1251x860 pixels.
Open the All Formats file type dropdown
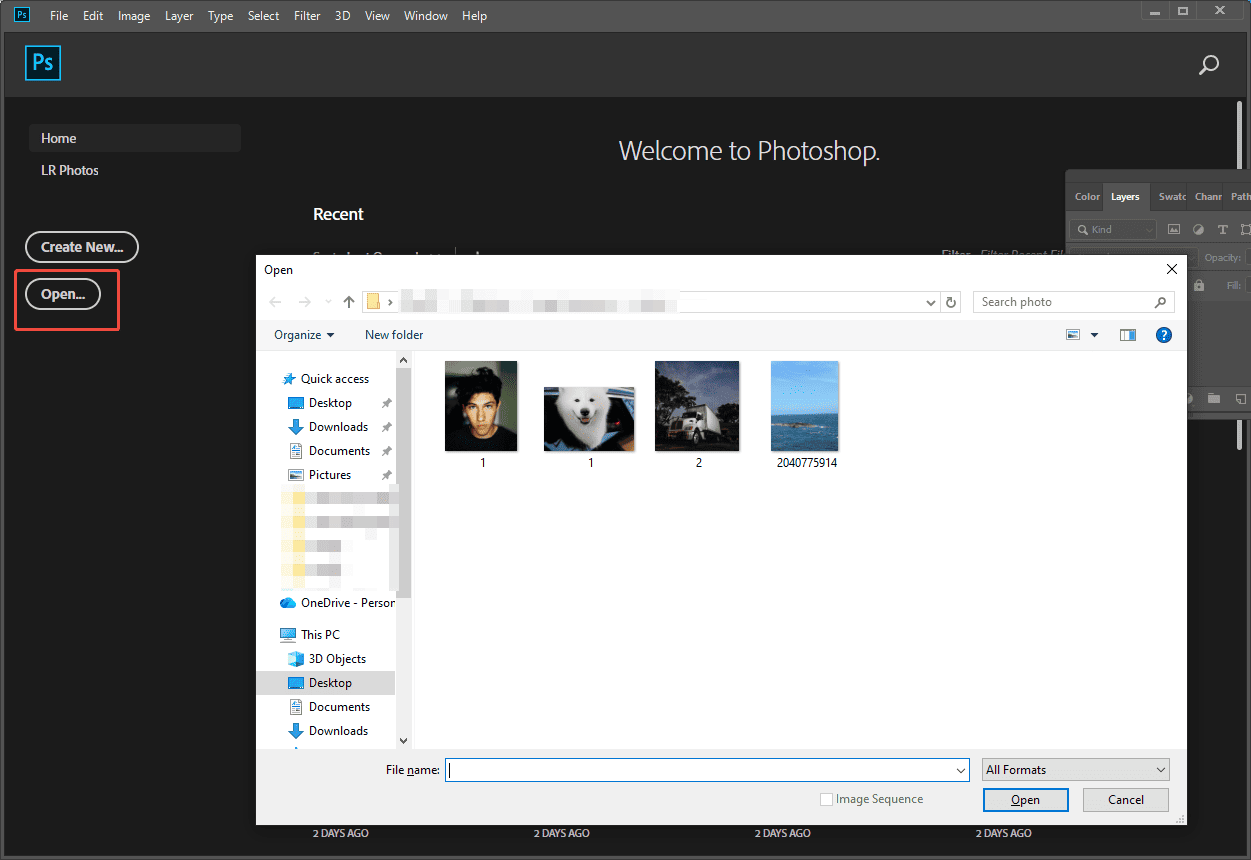tap(1075, 769)
